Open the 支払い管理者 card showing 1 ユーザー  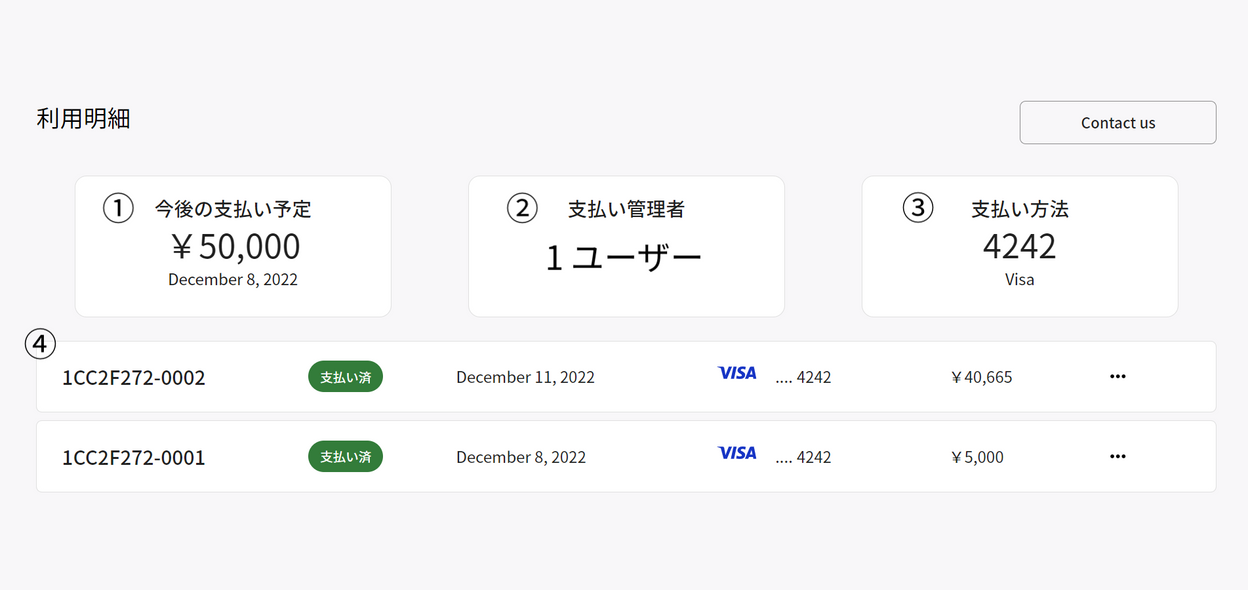click(x=626, y=247)
